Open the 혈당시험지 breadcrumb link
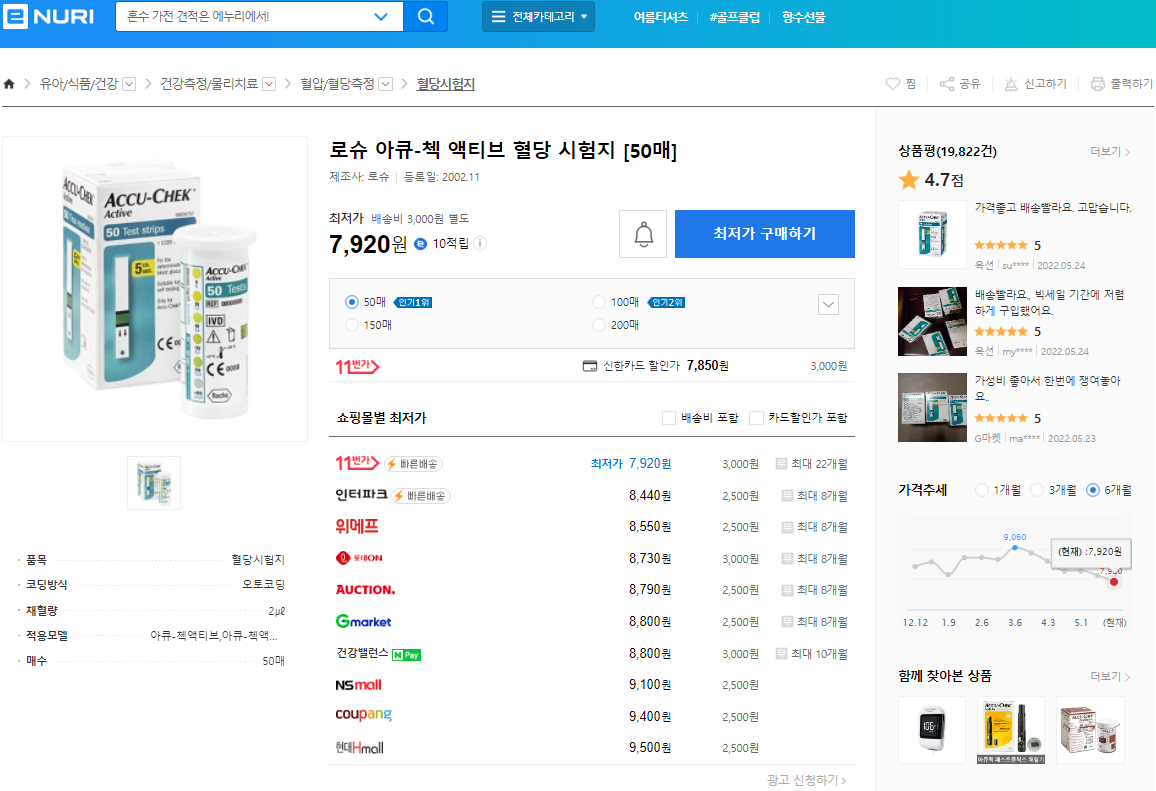This screenshot has width=1156, height=791. [445, 84]
